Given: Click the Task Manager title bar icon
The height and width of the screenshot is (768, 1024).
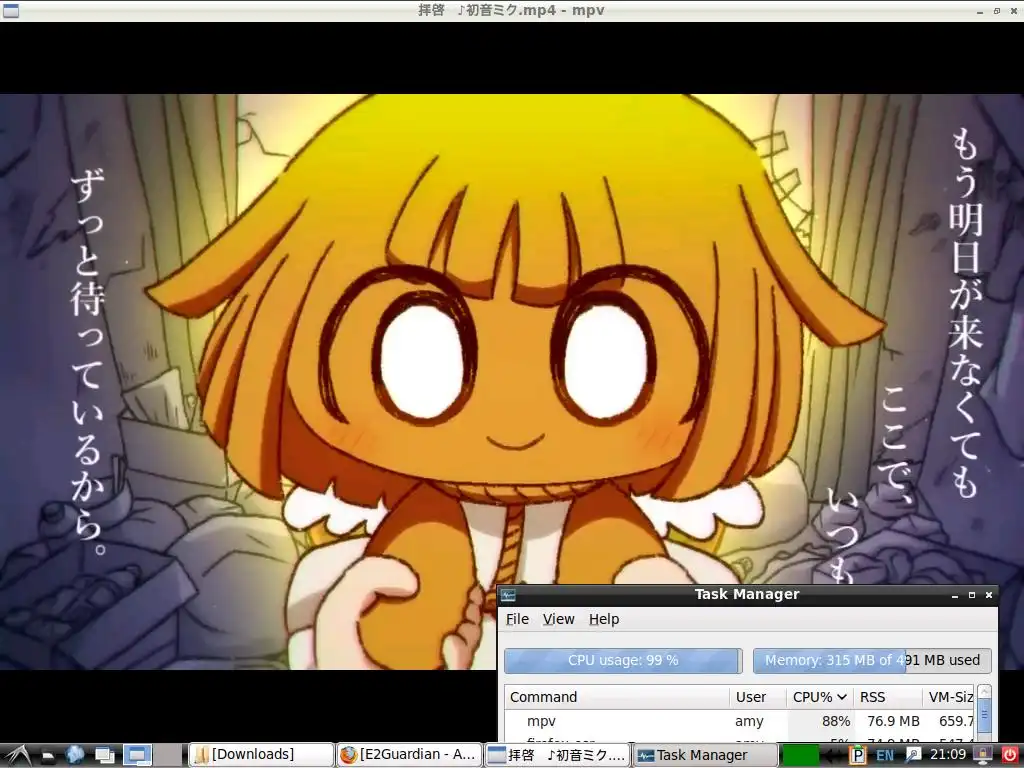Looking at the screenshot, I should pyautogui.click(x=508, y=594).
